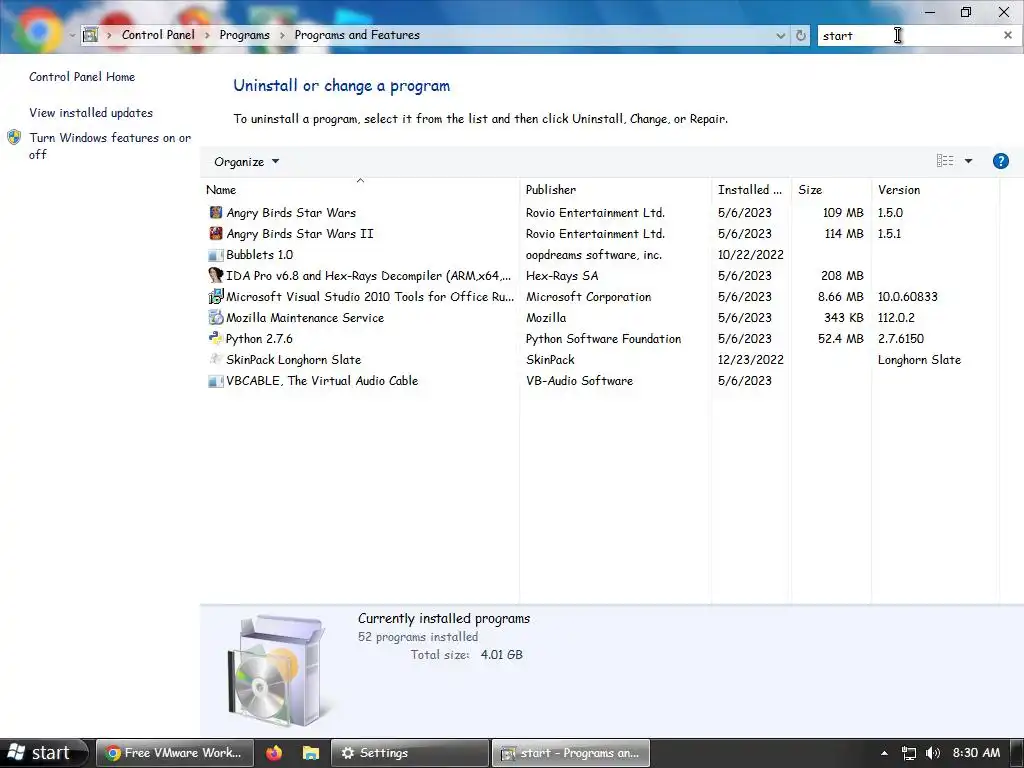
Task: Sort by the Installed On column header
Action: click(x=751, y=189)
